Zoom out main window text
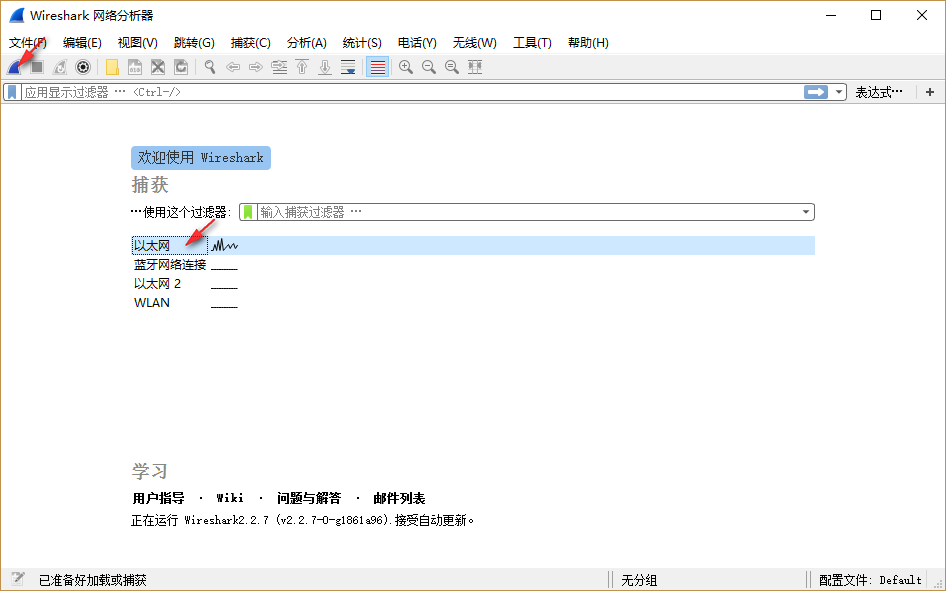Image resolution: width=946 pixels, height=591 pixels. tap(429, 67)
